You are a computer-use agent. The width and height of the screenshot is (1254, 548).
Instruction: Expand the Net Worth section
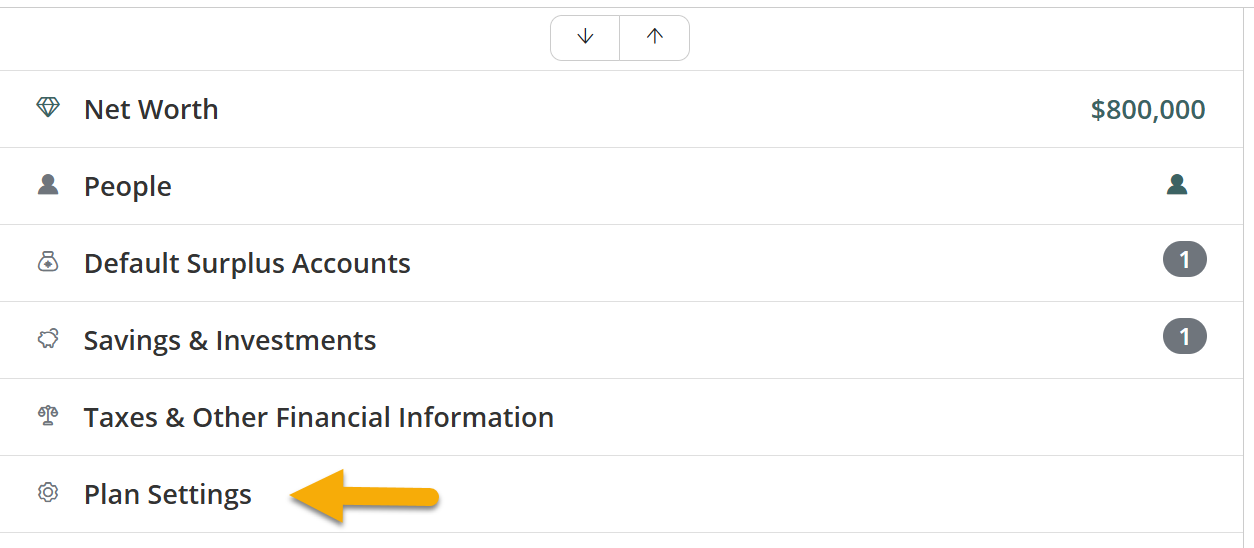pyautogui.click(x=151, y=109)
